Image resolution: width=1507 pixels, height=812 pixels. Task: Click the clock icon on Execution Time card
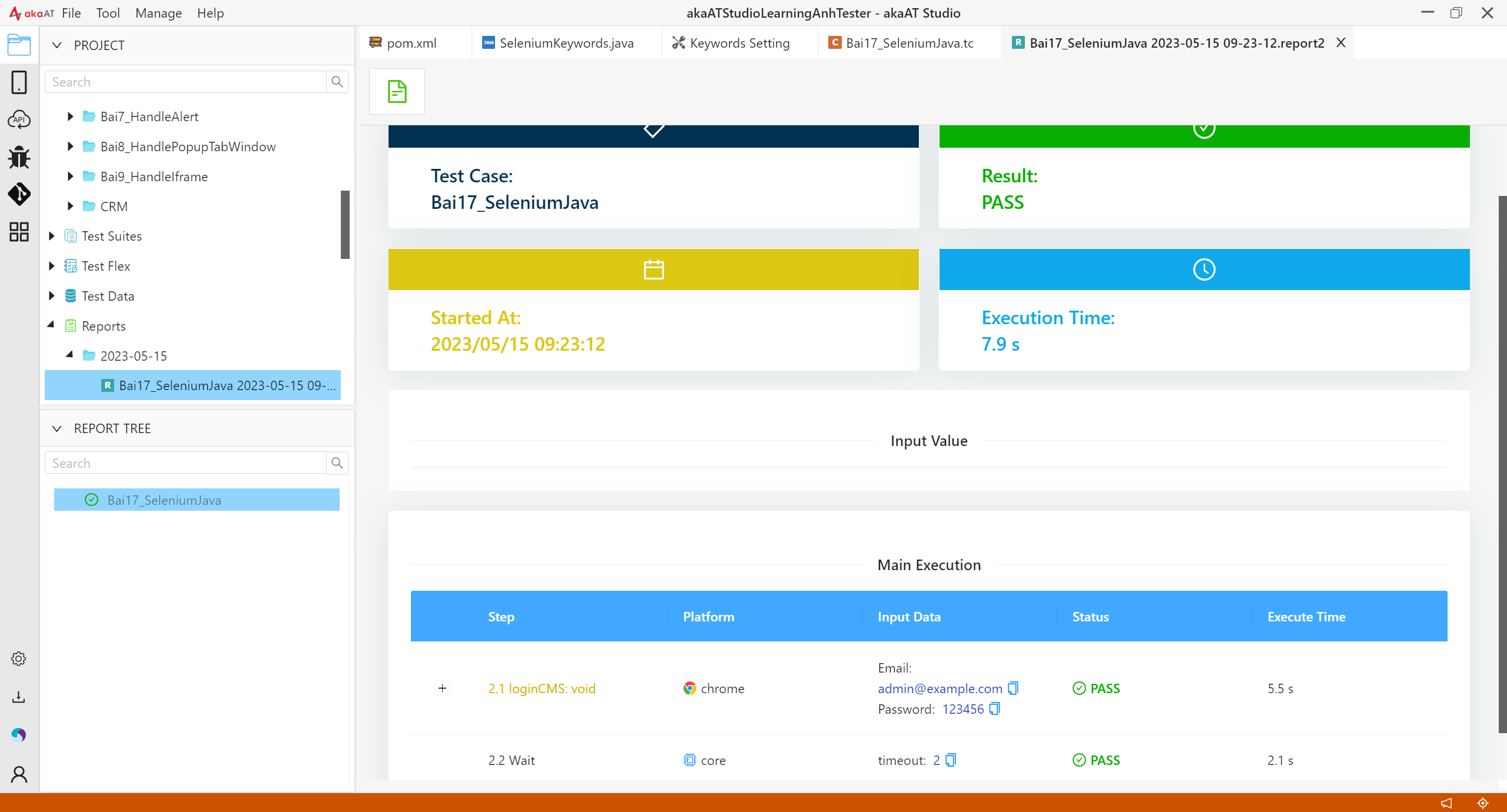tap(1204, 269)
